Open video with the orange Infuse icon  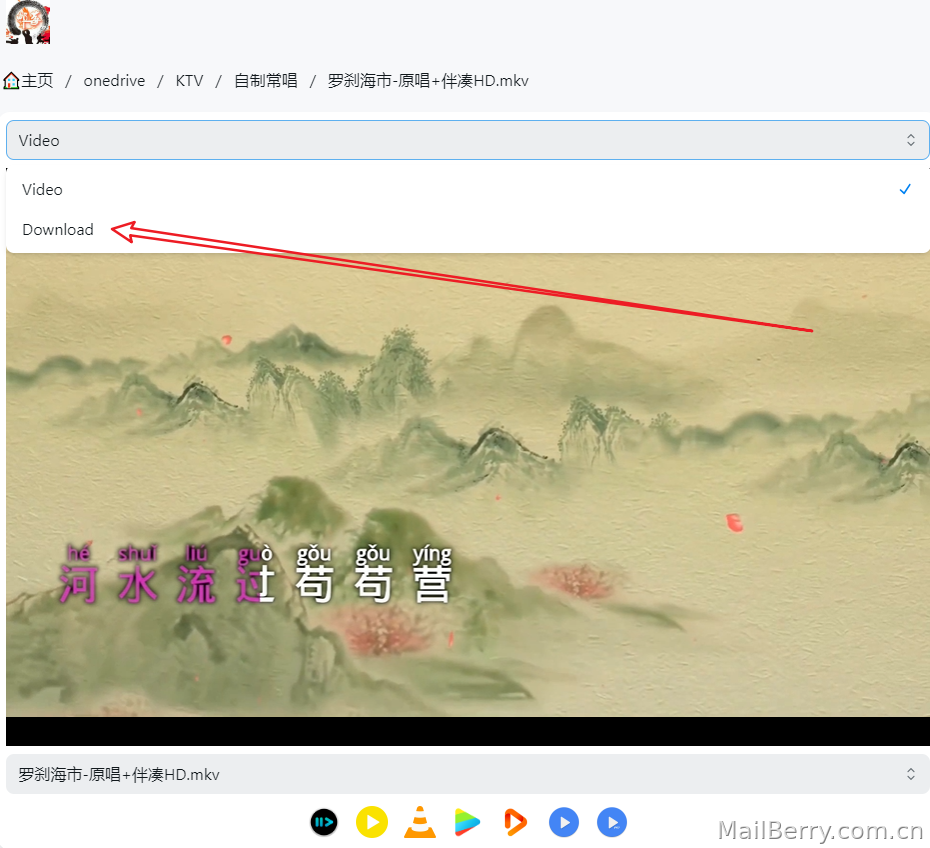(x=515, y=823)
